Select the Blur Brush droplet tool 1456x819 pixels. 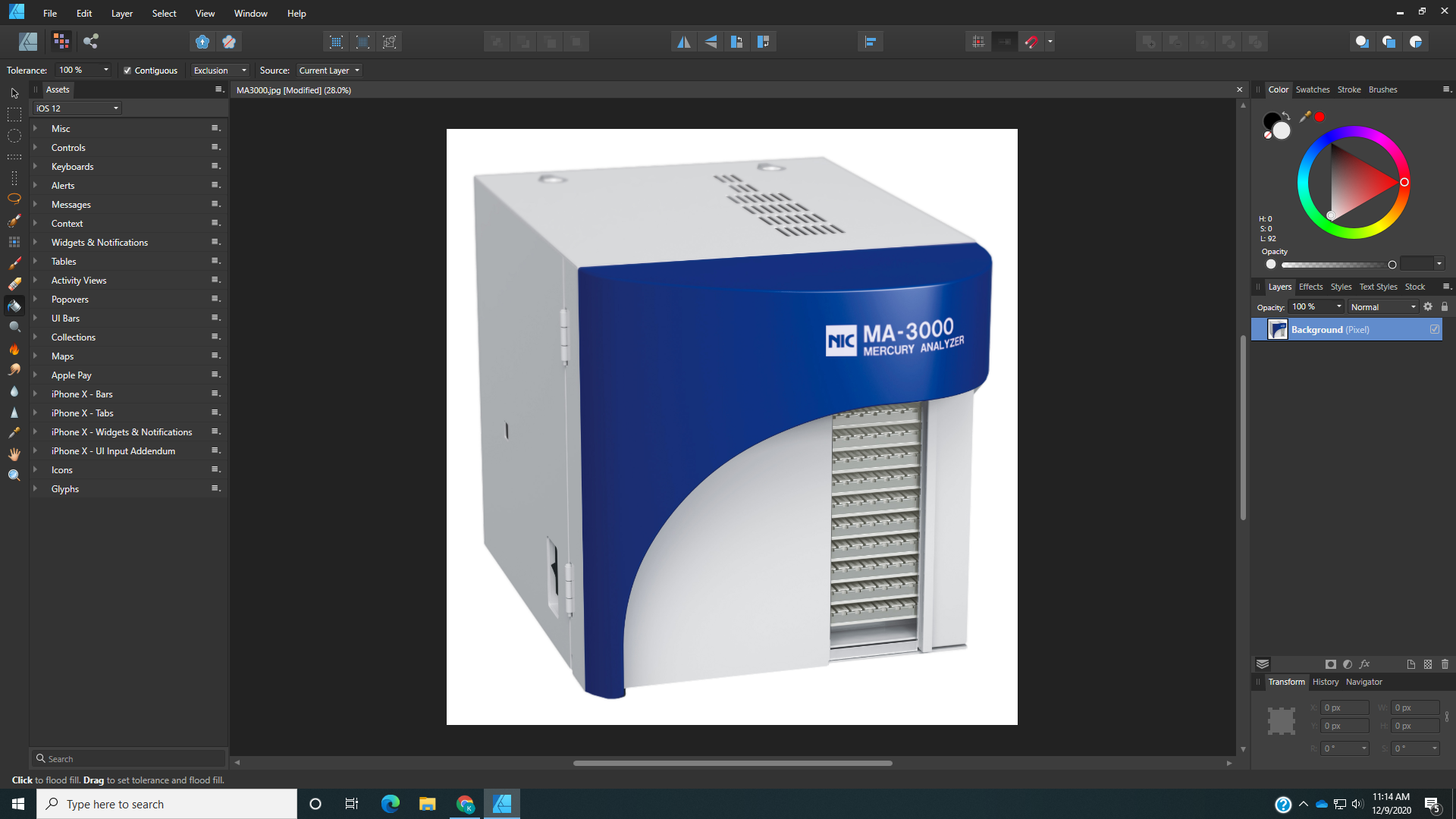coord(14,391)
